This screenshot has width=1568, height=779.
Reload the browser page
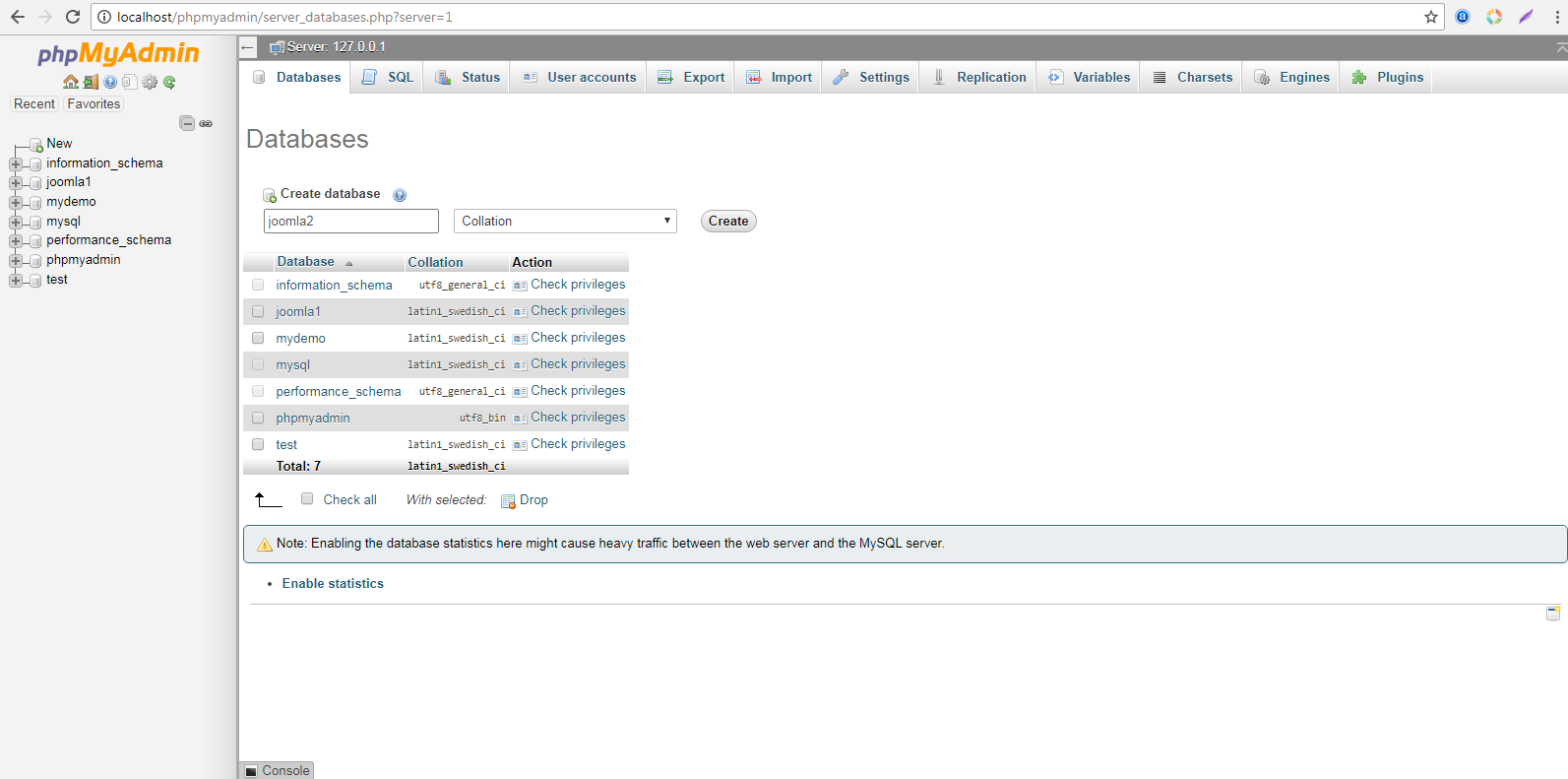point(73,17)
